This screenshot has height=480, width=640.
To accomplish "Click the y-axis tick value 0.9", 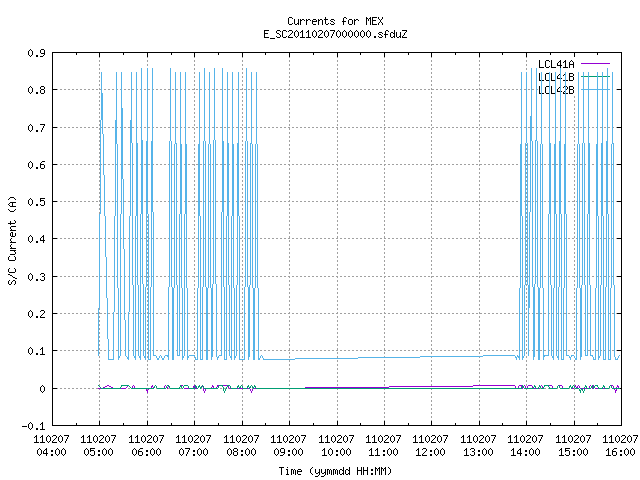I will click(36, 53).
